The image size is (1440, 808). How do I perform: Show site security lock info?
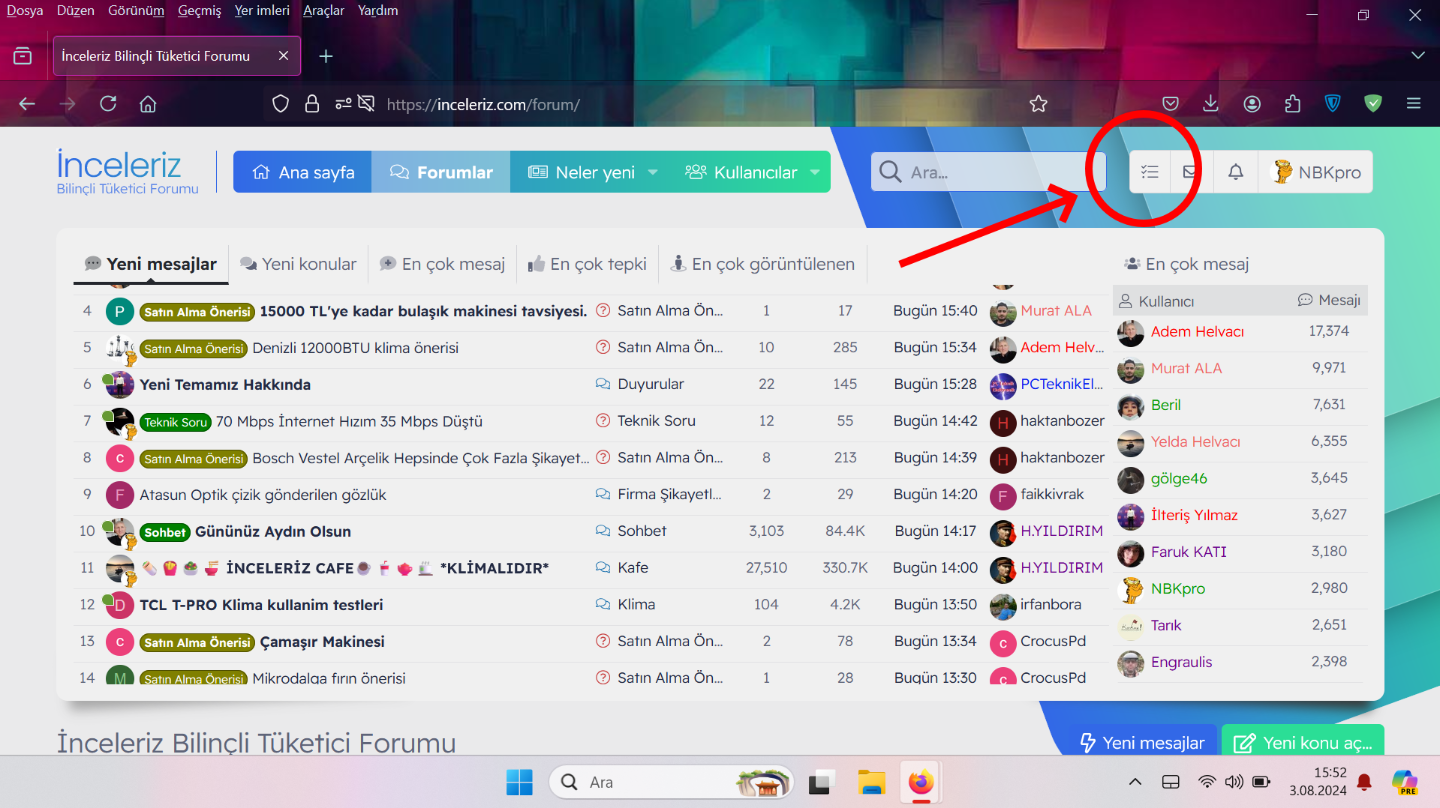point(312,104)
